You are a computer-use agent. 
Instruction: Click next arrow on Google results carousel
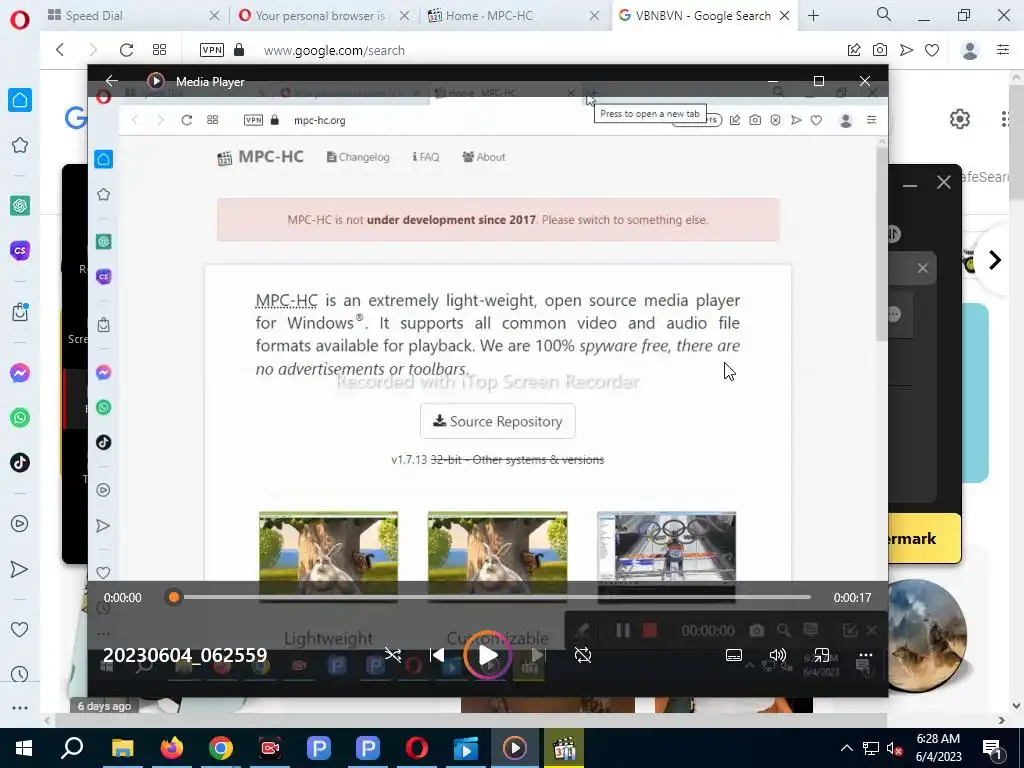tap(995, 260)
